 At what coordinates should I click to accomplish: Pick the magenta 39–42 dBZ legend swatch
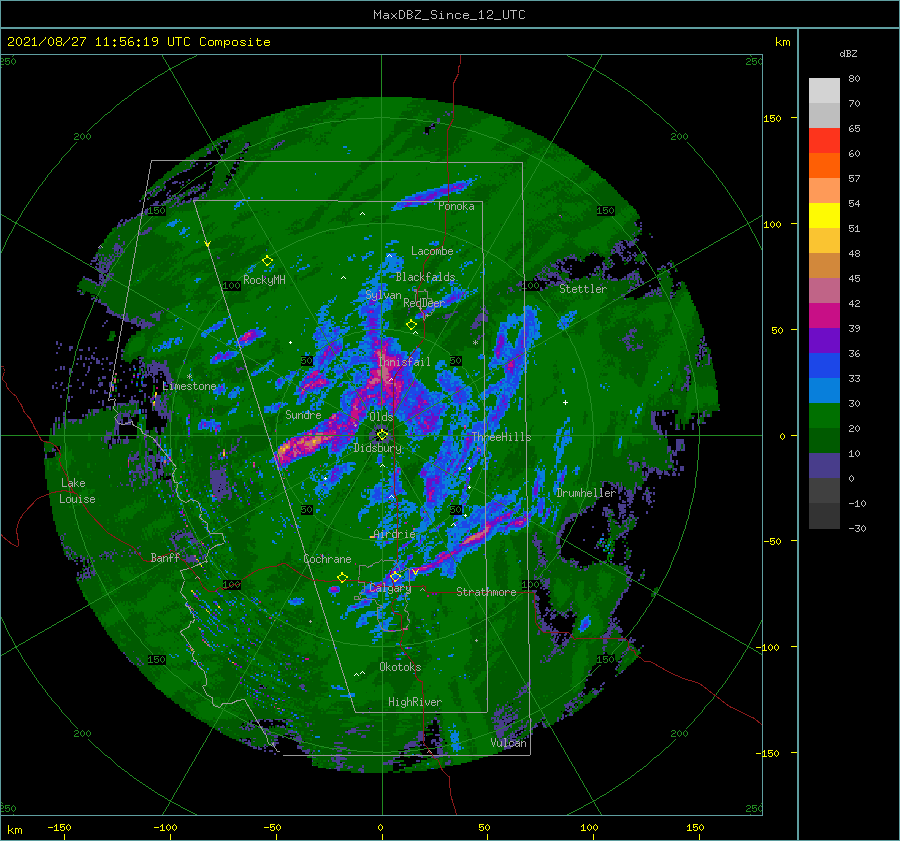824,316
